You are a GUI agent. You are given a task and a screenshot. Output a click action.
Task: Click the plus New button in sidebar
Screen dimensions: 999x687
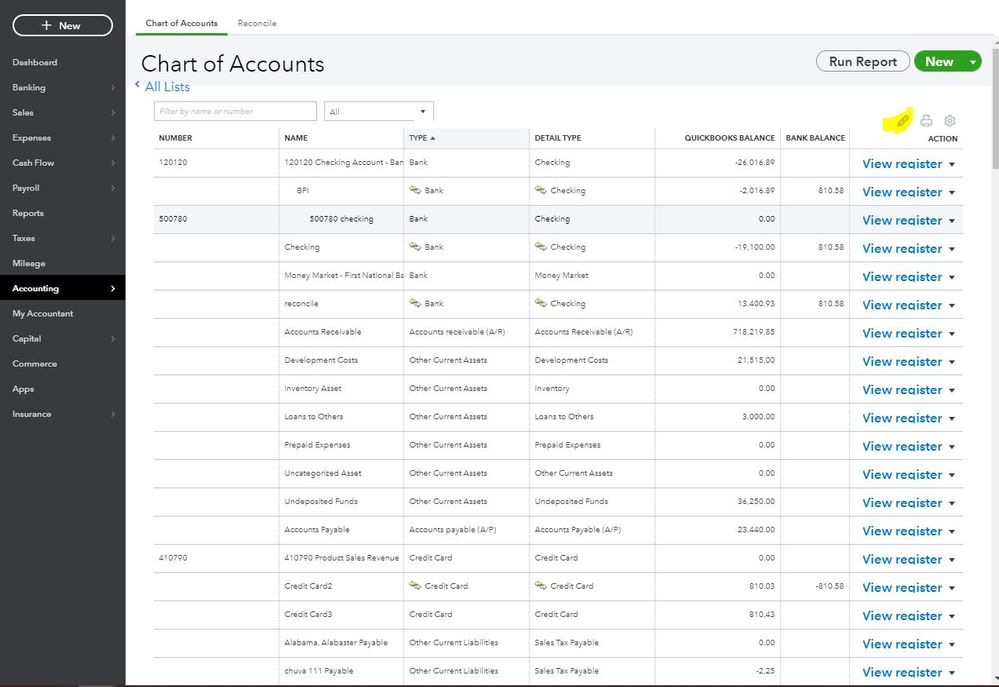[62, 25]
